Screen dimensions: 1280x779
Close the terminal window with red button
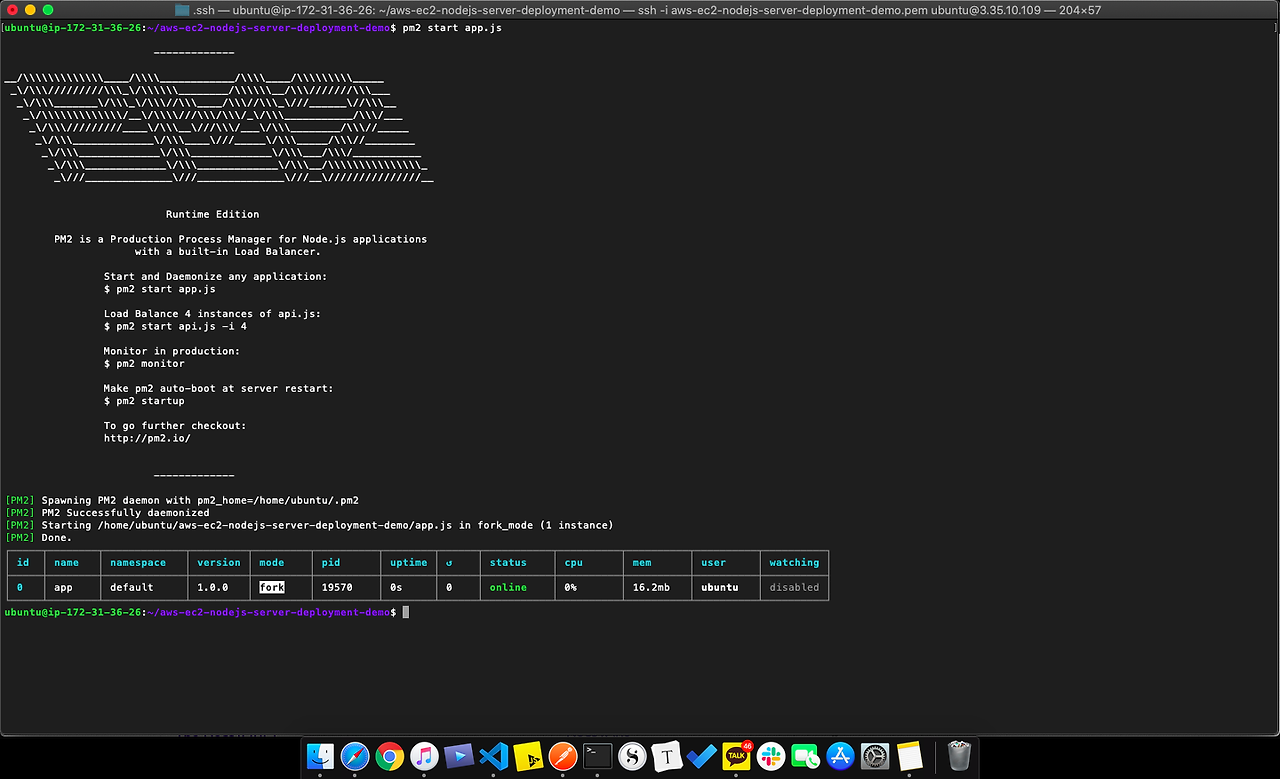click(11, 9)
